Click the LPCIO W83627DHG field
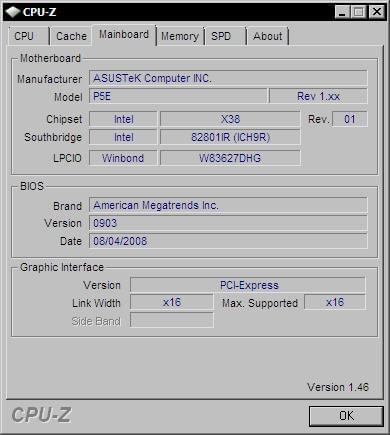 (230, 158)
